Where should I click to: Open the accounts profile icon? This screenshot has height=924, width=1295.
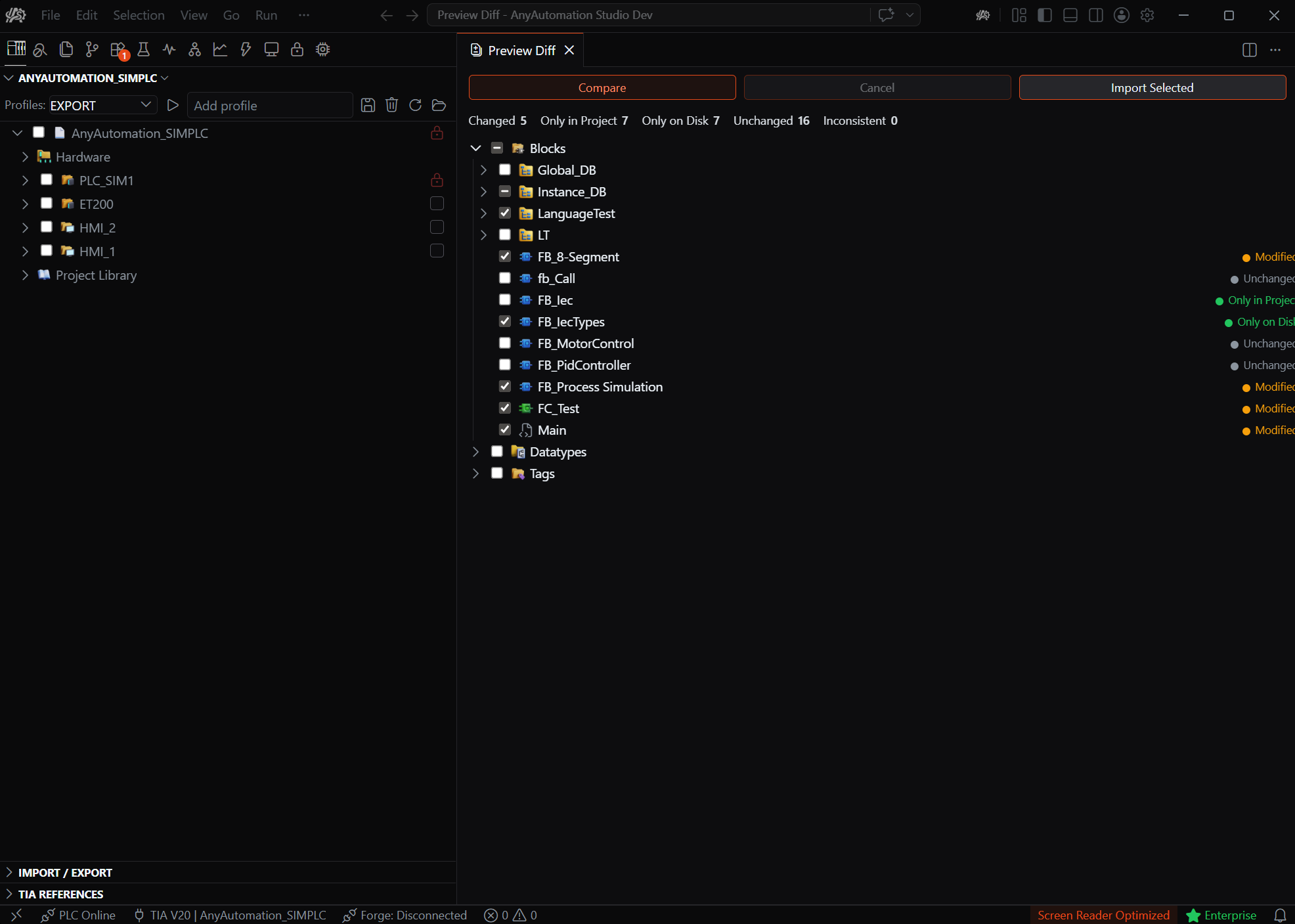point(1122,15)
